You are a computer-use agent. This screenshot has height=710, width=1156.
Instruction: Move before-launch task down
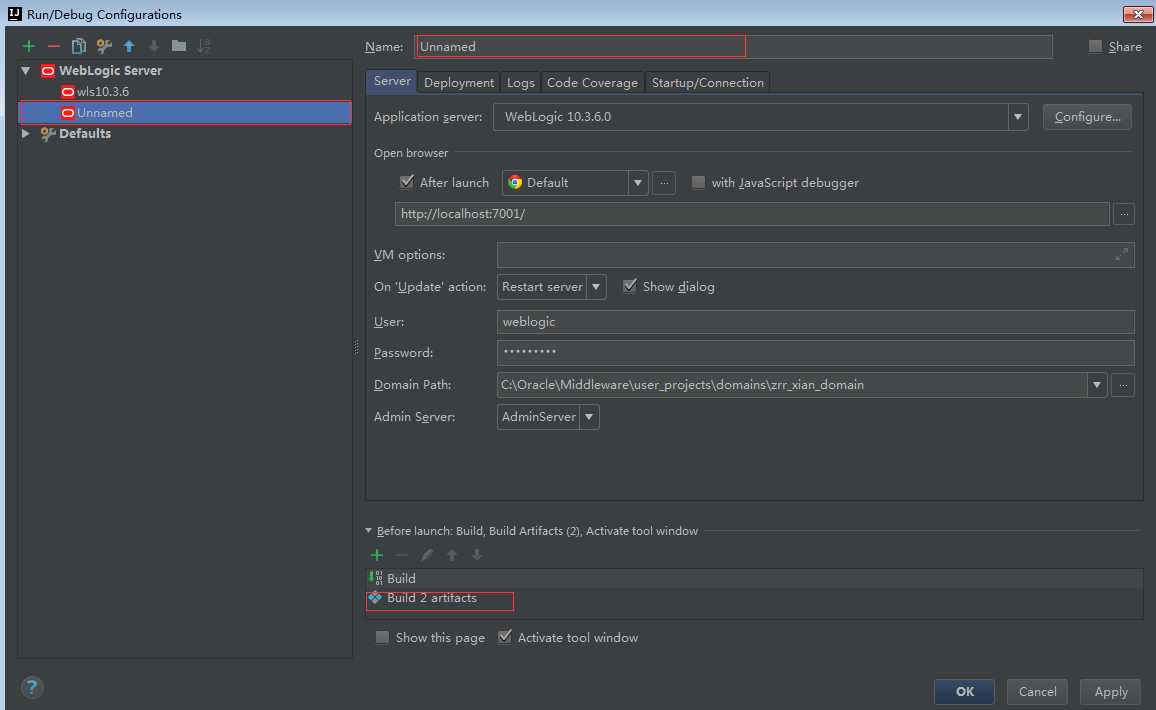[x=477, y=555]
